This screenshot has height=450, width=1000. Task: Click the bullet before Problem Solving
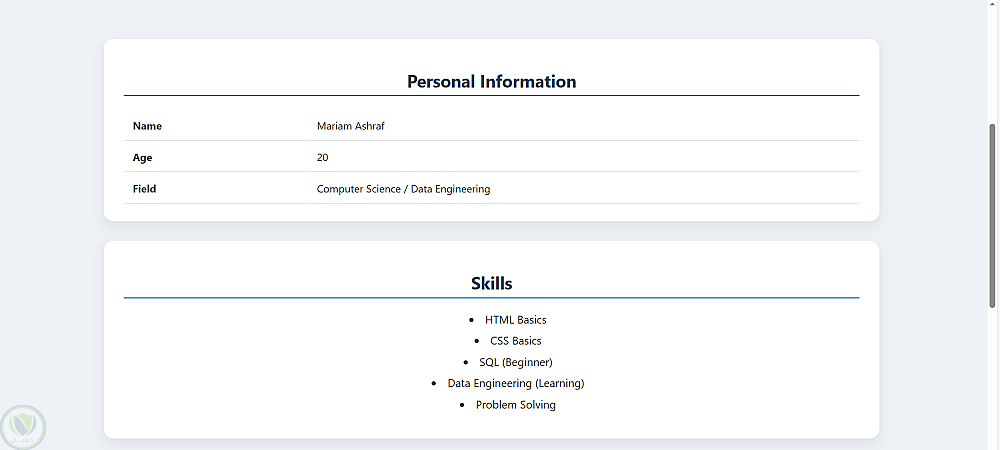point(462,405)
